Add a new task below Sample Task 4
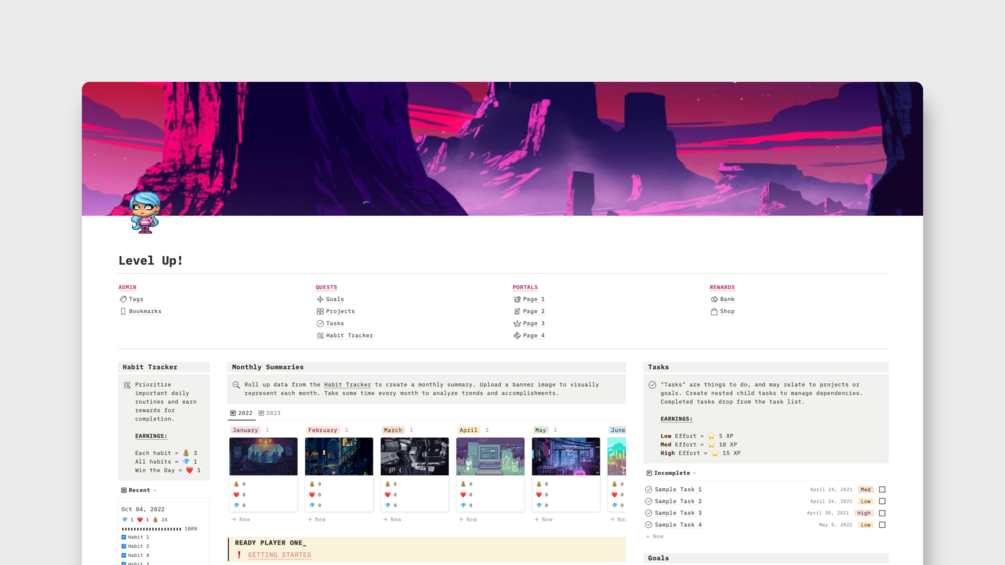 coord(654,536)
